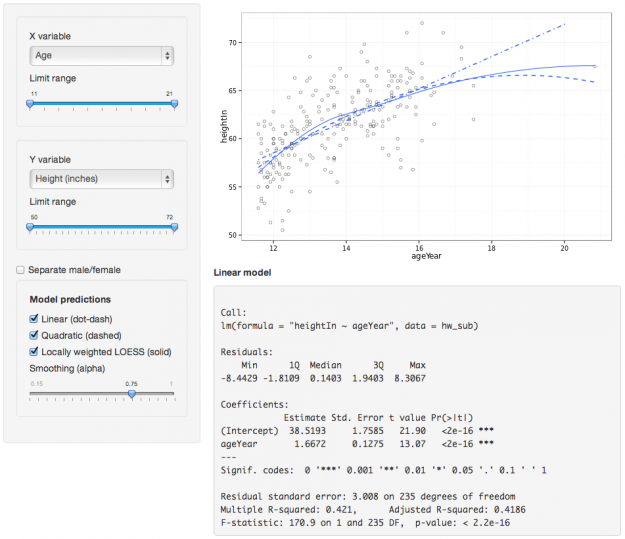Disable Locally weighted LOESS (solid) checkbox
Image resolution: width=625 pixels, height=539 pixels.
[34, 352]
